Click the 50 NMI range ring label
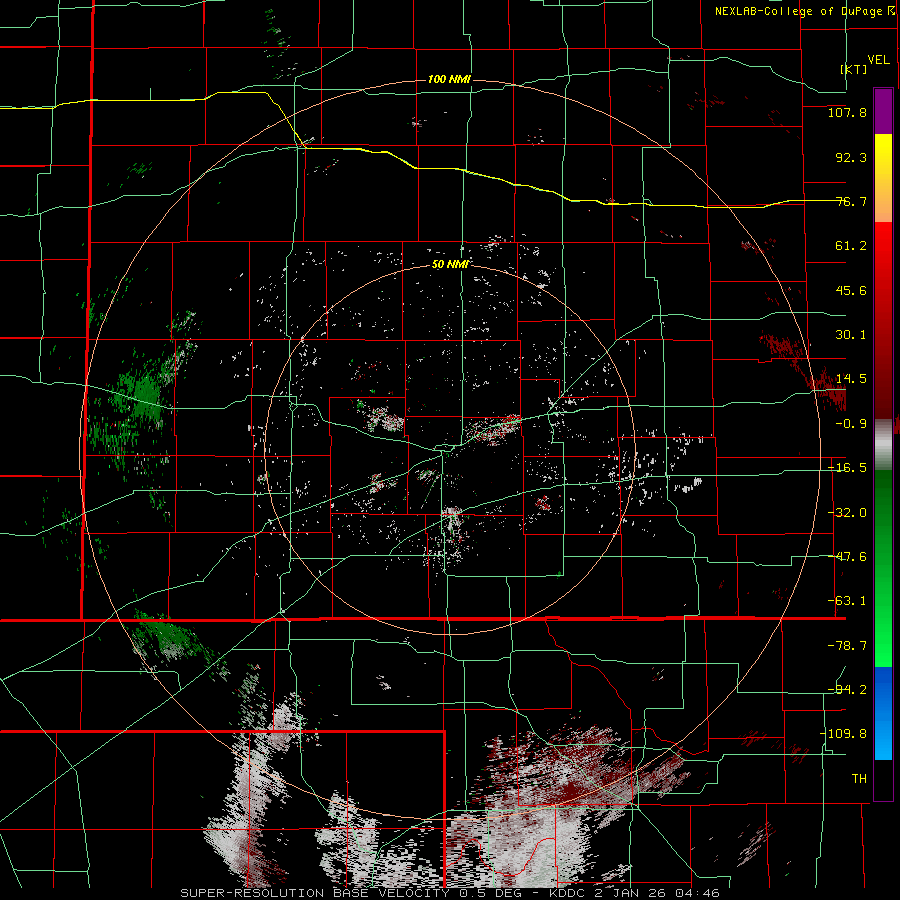The image size is (900, 900). pyautogui.click(x=451, y=264)
